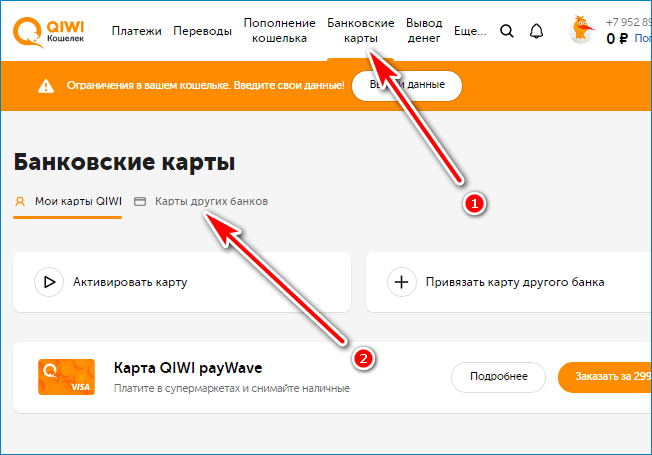Open notifications bell icon

pyautogui.click(x=536, y=31)
